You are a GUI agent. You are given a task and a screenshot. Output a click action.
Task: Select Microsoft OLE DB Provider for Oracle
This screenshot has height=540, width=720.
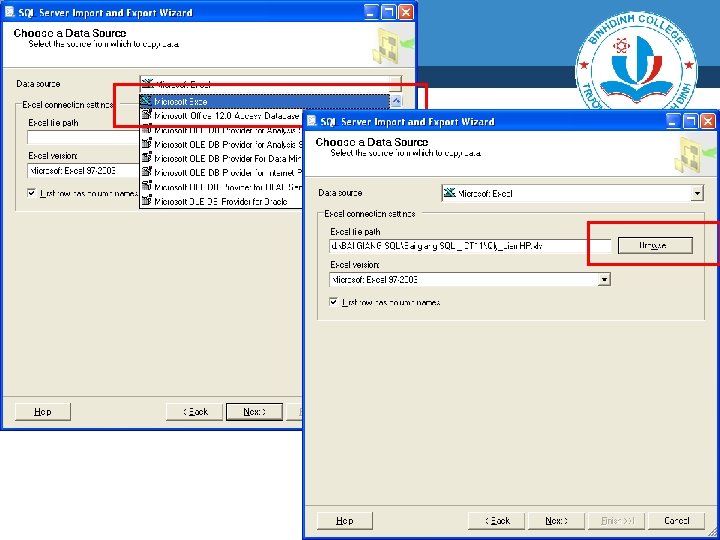pyautogui.click(x=221, y=202)
